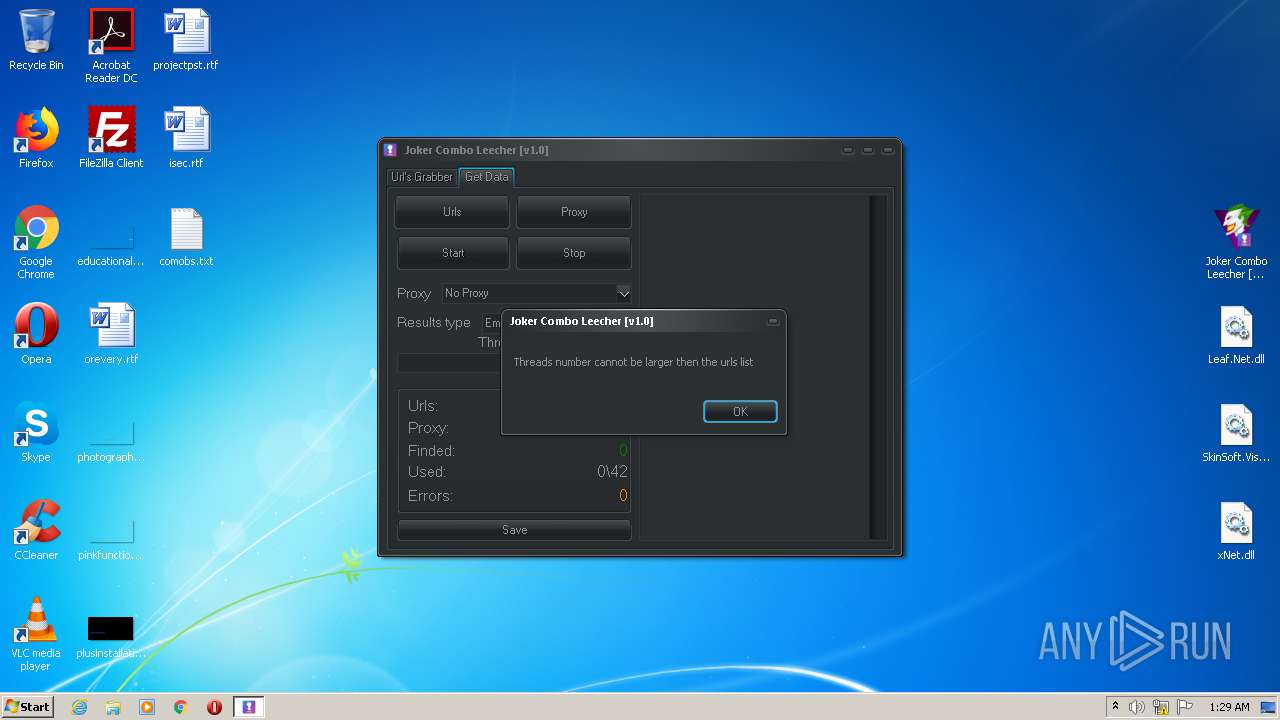Launch CCleaner desktop shortcut
This screenshot has width=1280, height=720.
36,530
